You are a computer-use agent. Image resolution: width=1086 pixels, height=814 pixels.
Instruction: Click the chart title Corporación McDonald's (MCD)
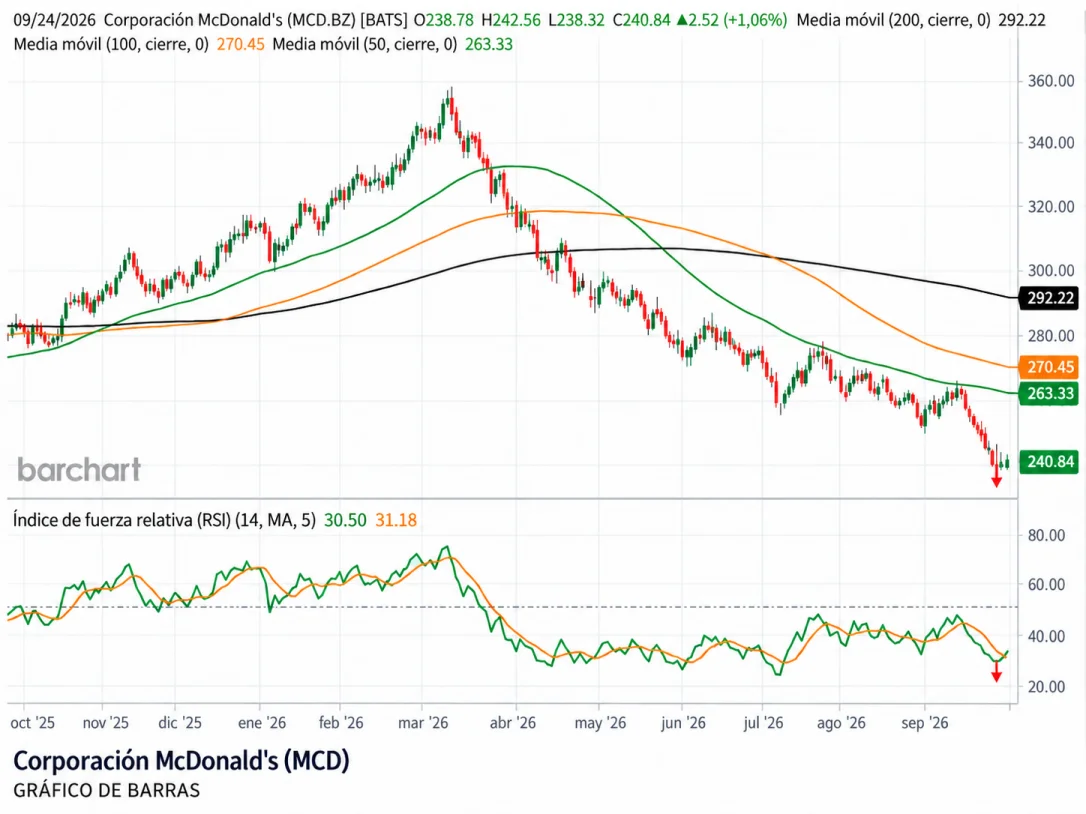181,761
